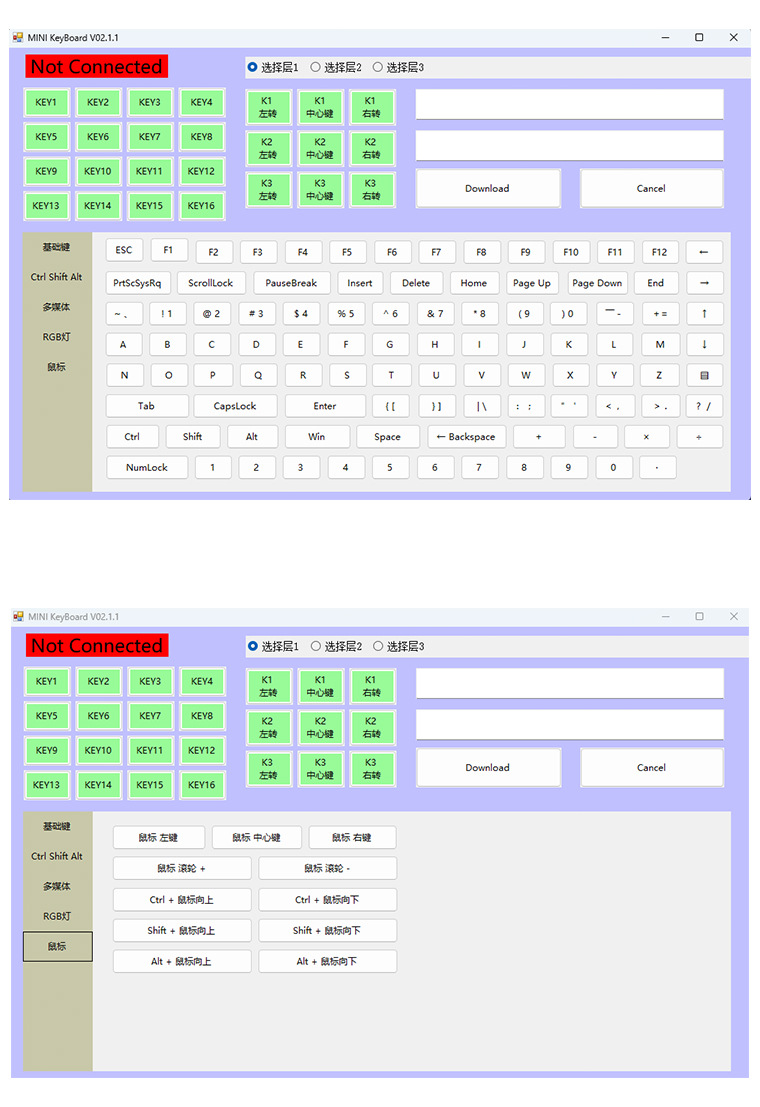Click the 鼠标 滚轮 - button
The height and width of the screenshot is (1107, 760).
pos(327,868)
